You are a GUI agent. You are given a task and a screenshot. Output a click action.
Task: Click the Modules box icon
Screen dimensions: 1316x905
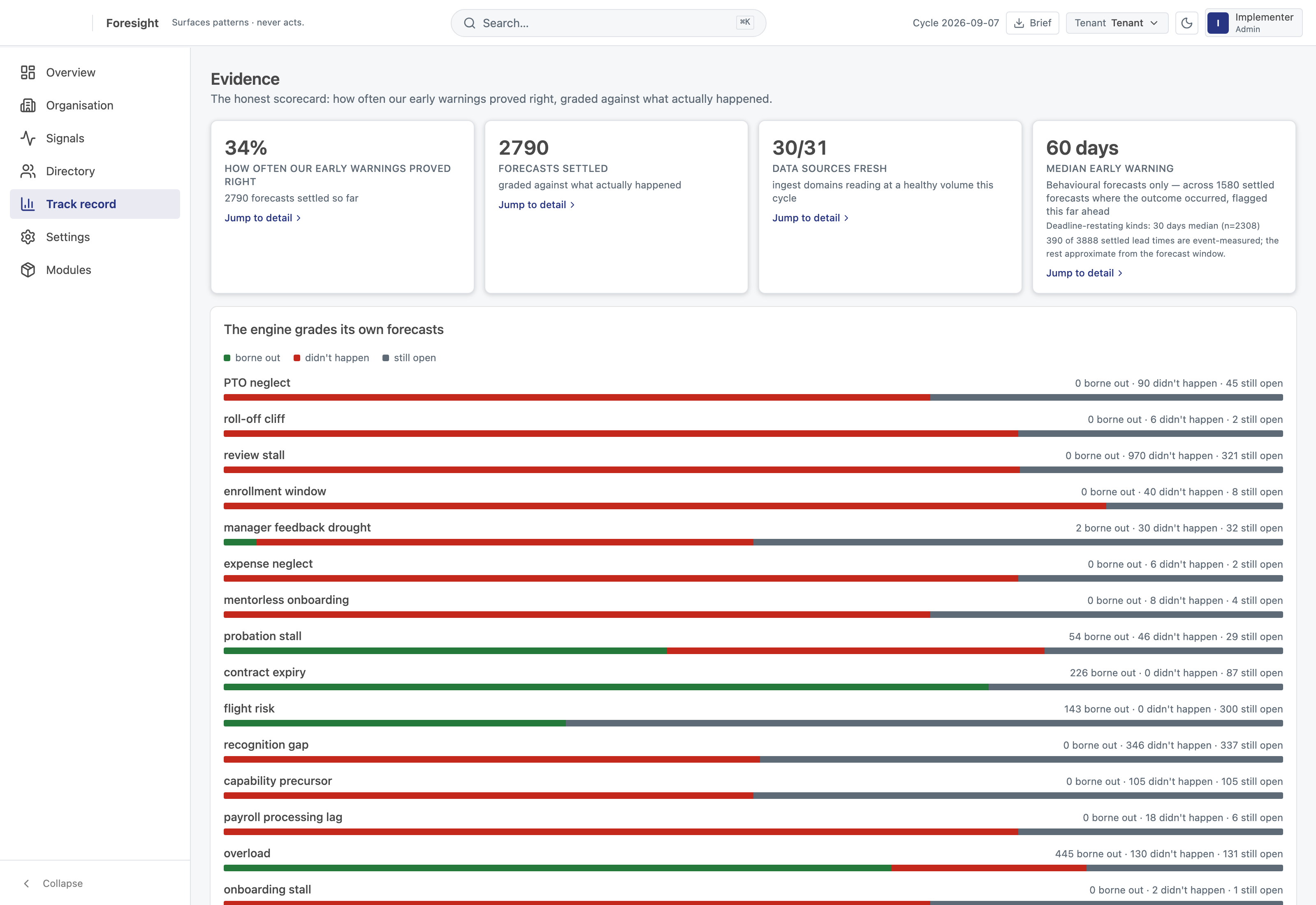[28, 270]
